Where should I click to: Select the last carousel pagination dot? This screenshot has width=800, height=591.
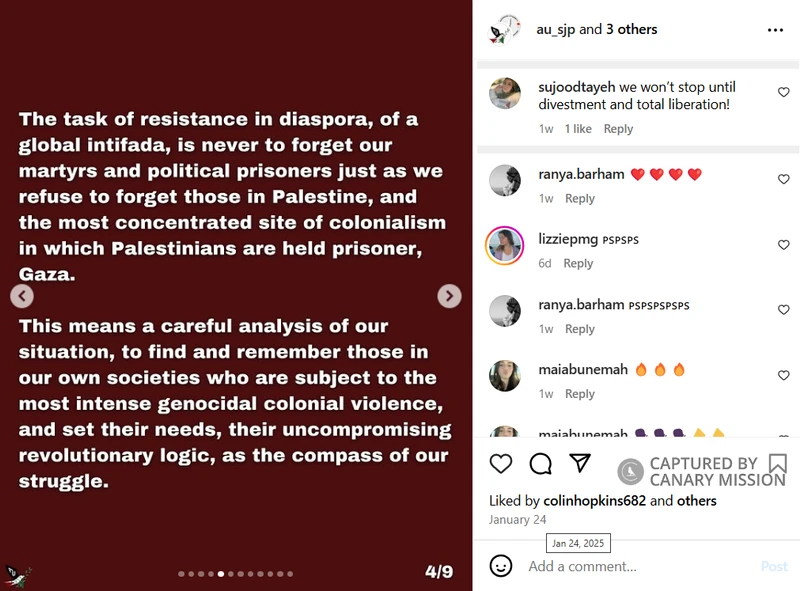(290, 574)
